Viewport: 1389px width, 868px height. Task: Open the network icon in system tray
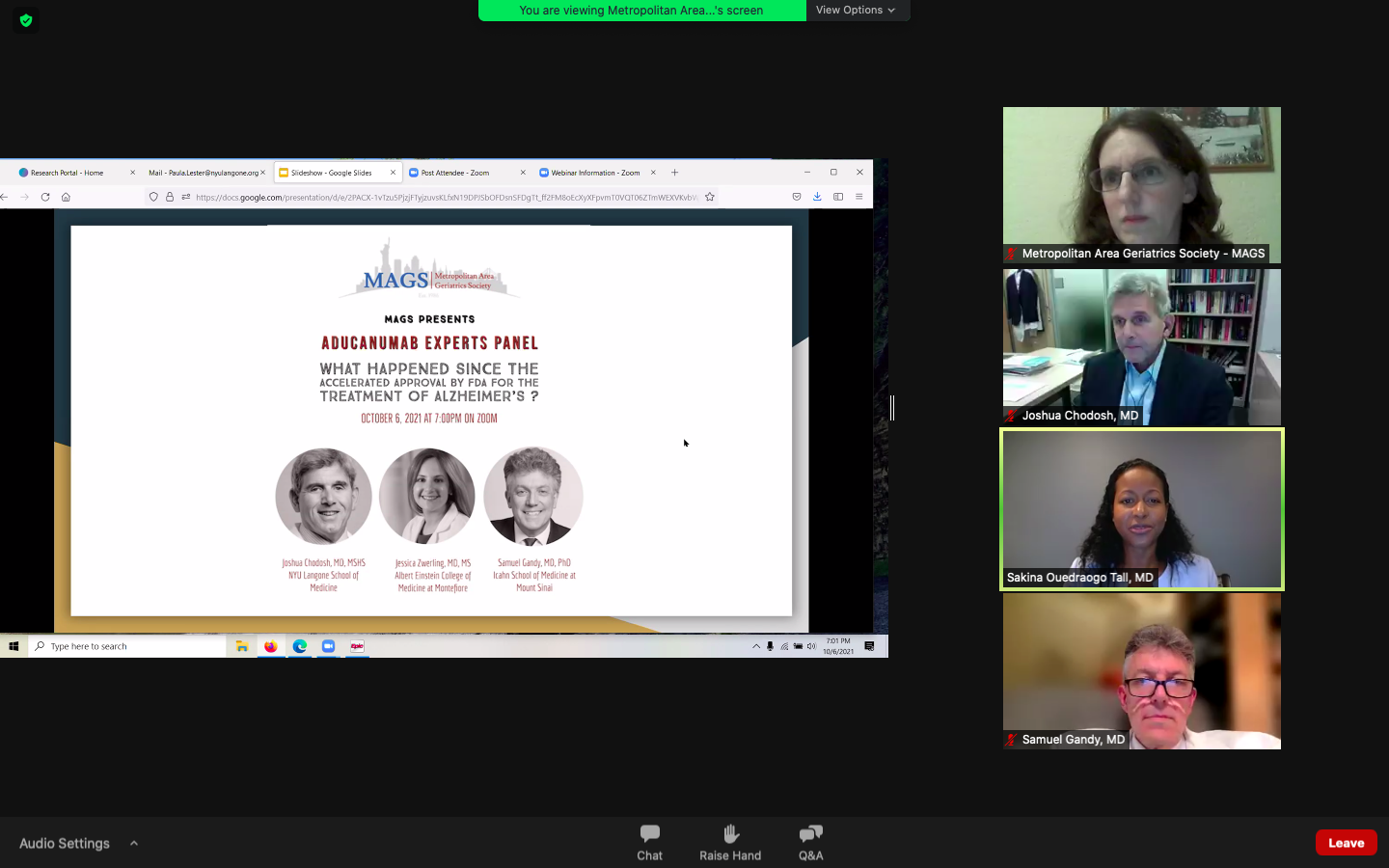coord(784,646)
